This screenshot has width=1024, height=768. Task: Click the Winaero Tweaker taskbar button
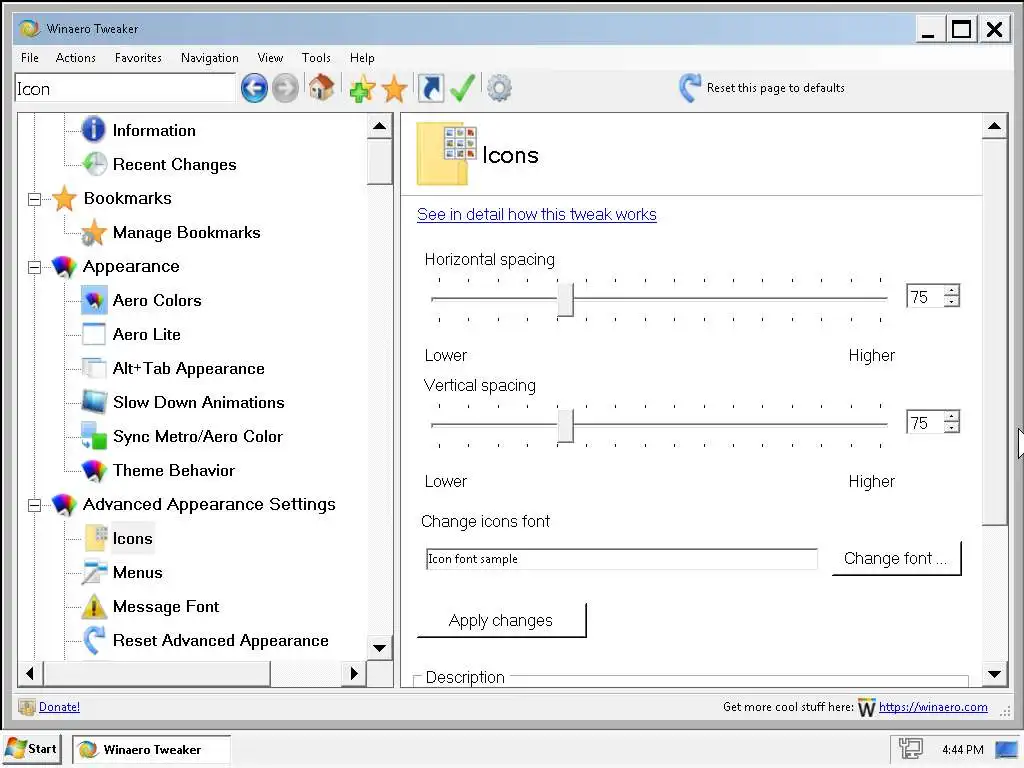(151, 750)
